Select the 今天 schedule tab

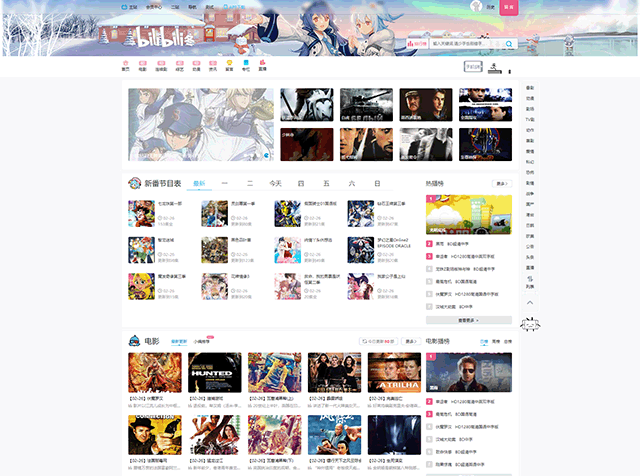coord(276,183)
